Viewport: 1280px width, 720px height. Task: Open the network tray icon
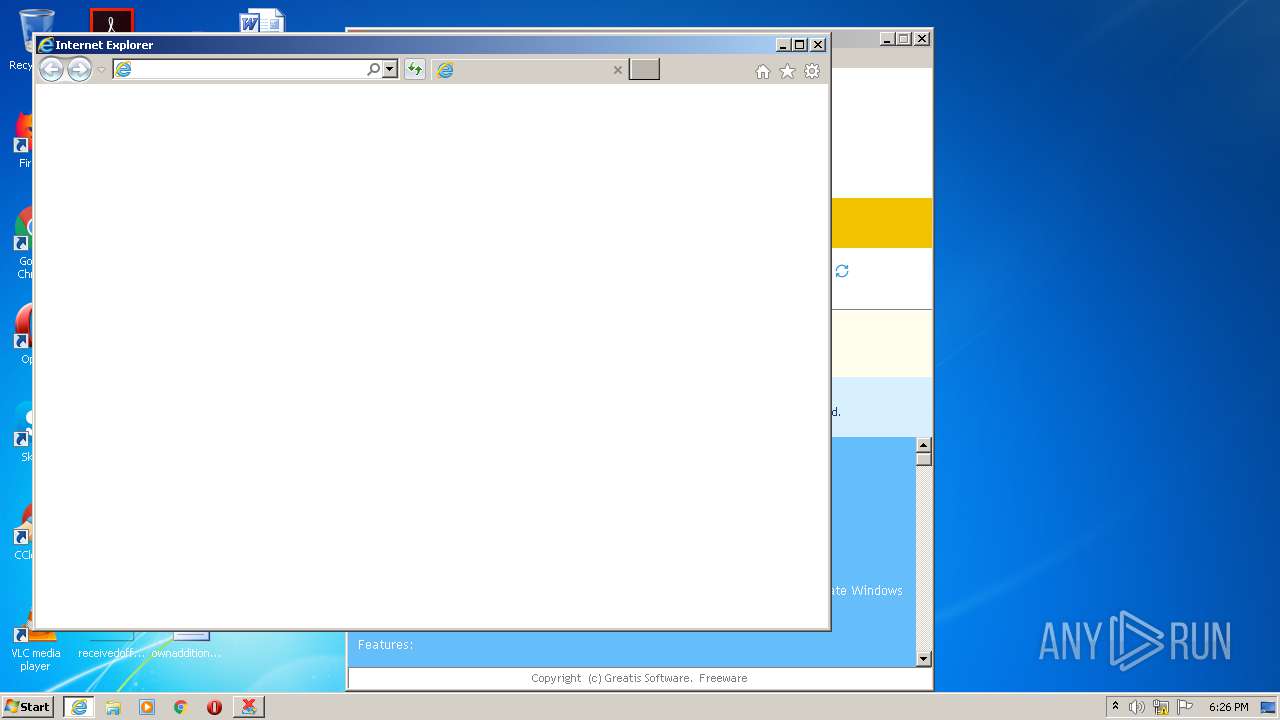point(1161,707)
